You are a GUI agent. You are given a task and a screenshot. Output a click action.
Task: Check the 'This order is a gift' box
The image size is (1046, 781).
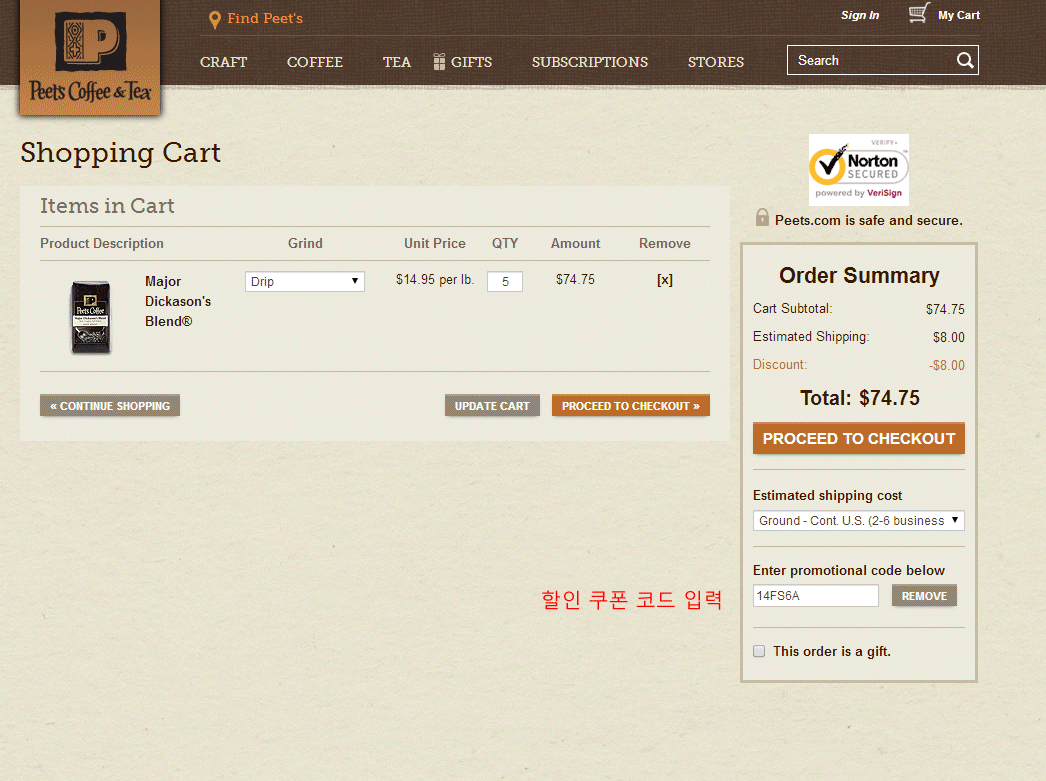(x=759, y=651)
